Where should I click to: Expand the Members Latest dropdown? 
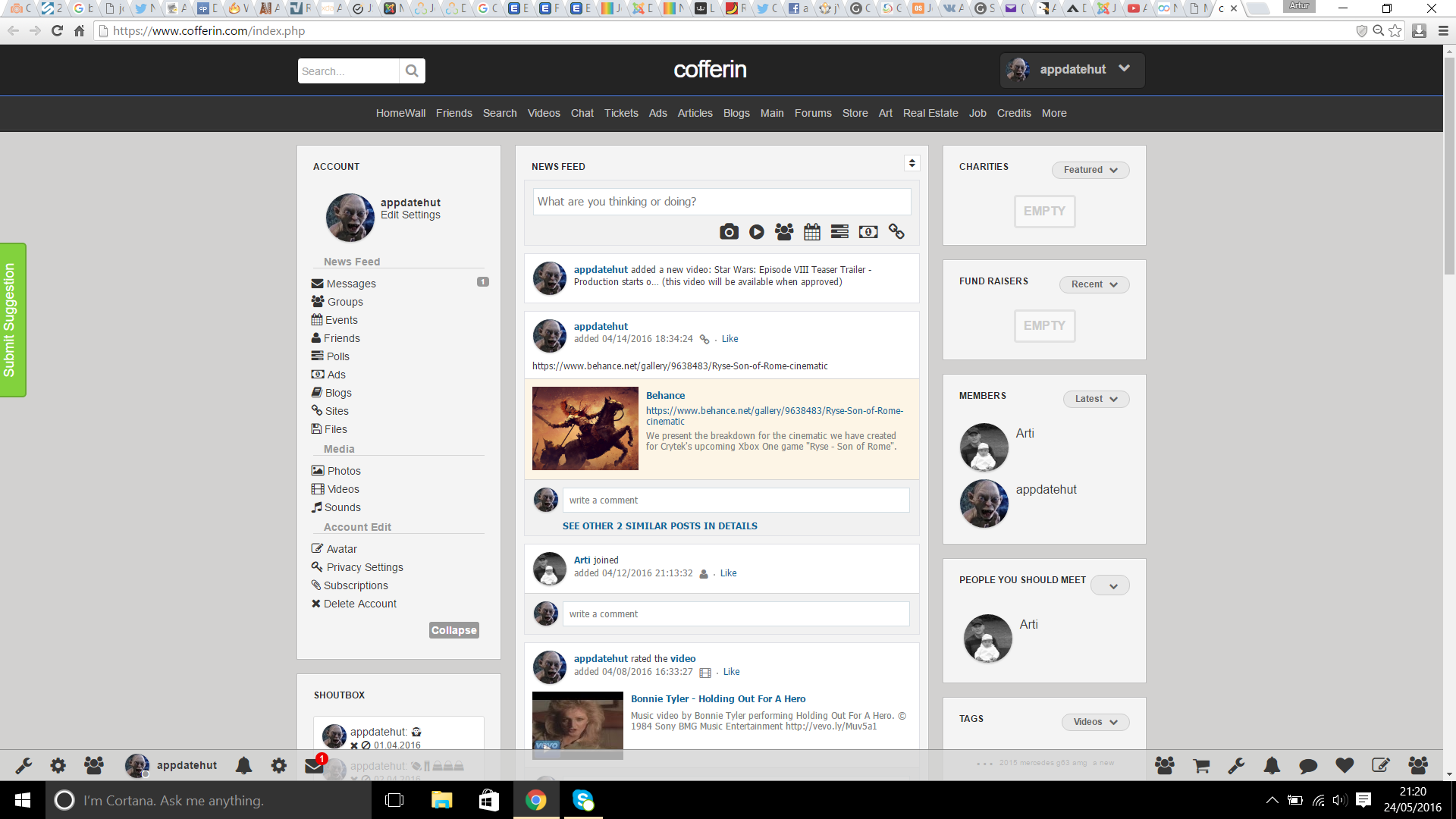pos(1095,399)
